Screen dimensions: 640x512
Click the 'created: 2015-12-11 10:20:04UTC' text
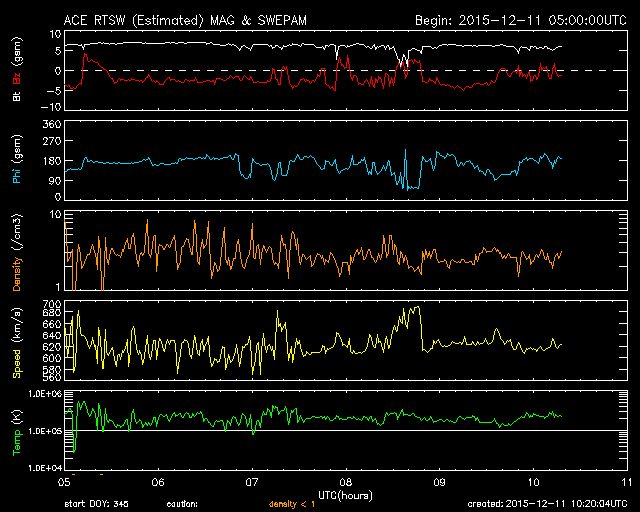547,504
